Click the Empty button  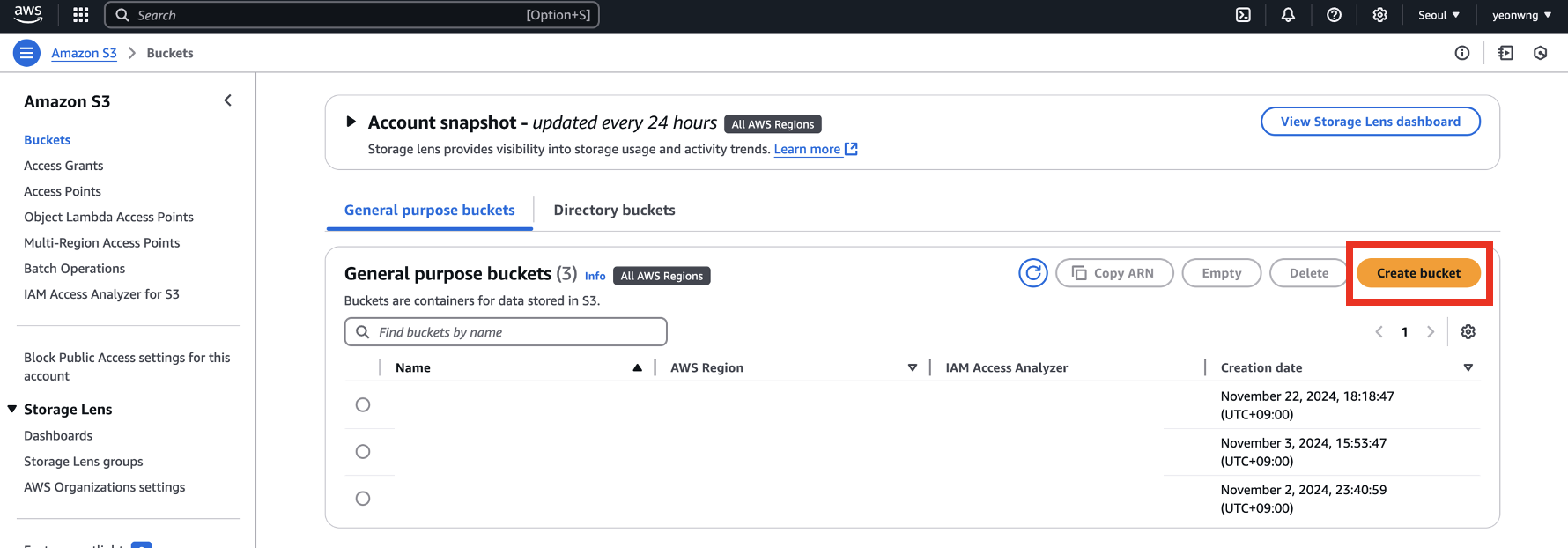coord(1221,273)
